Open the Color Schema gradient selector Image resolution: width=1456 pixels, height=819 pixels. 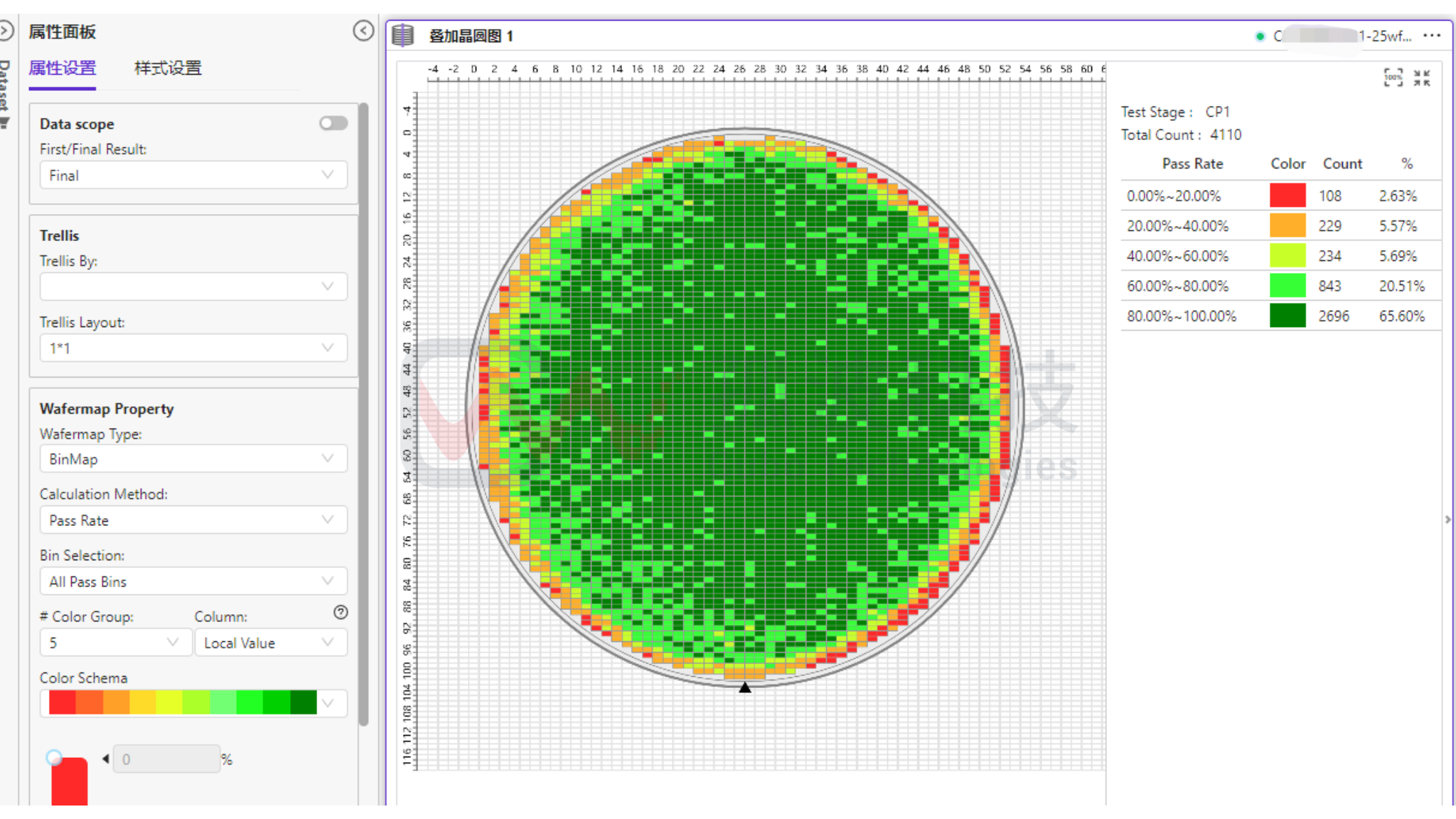click(193, 702)
